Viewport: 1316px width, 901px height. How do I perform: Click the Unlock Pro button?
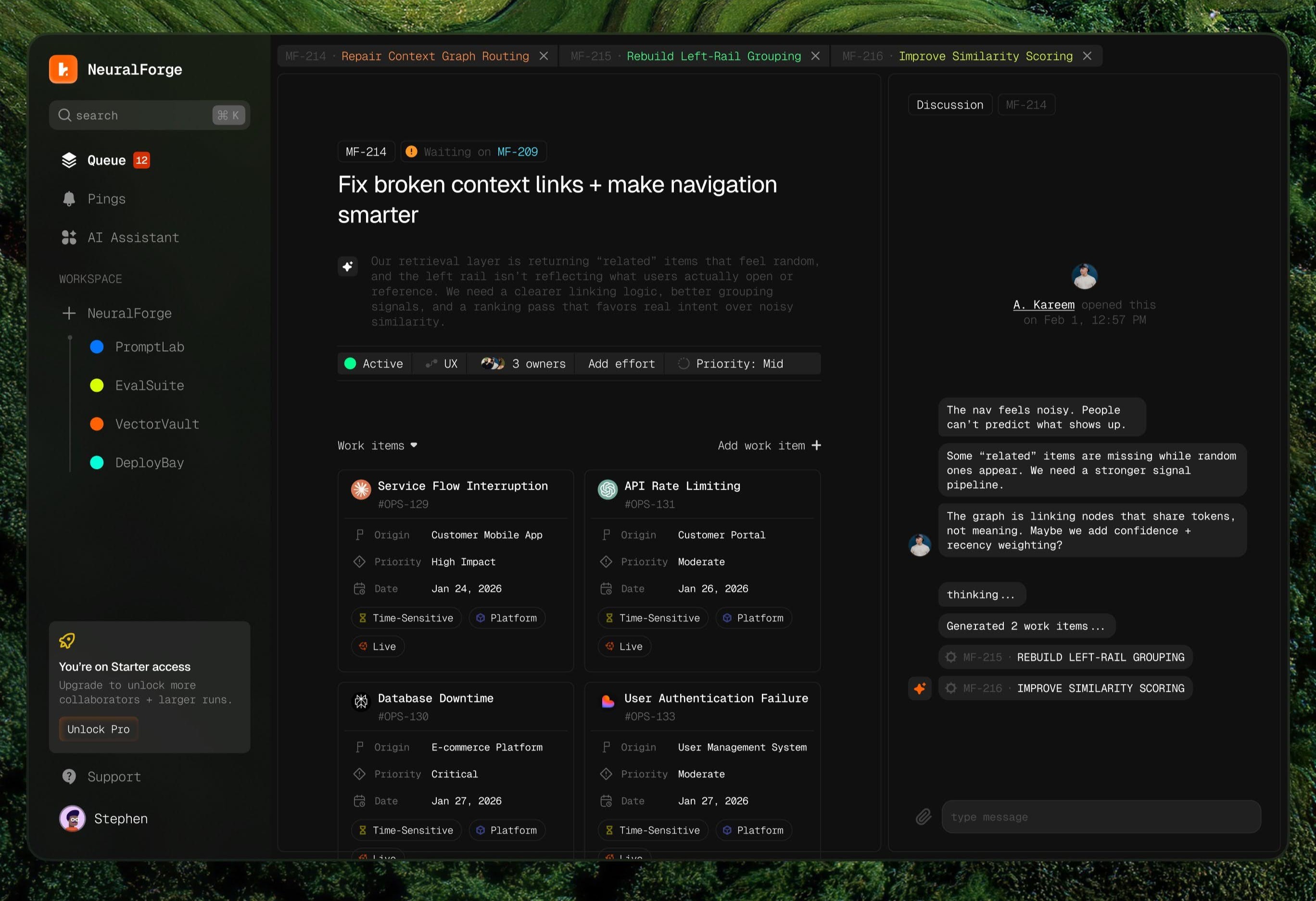point(99,729)
